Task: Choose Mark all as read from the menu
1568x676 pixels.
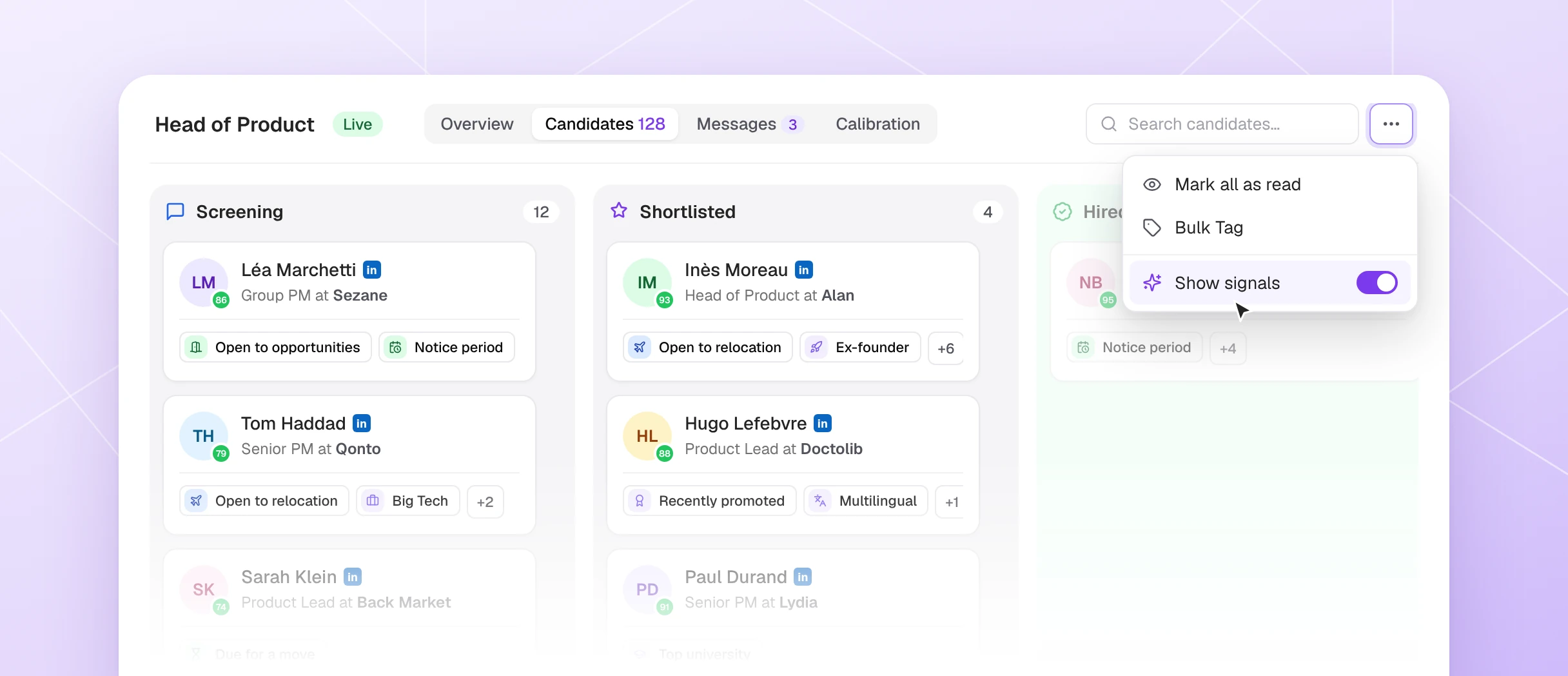Action: pos(1269,184)
